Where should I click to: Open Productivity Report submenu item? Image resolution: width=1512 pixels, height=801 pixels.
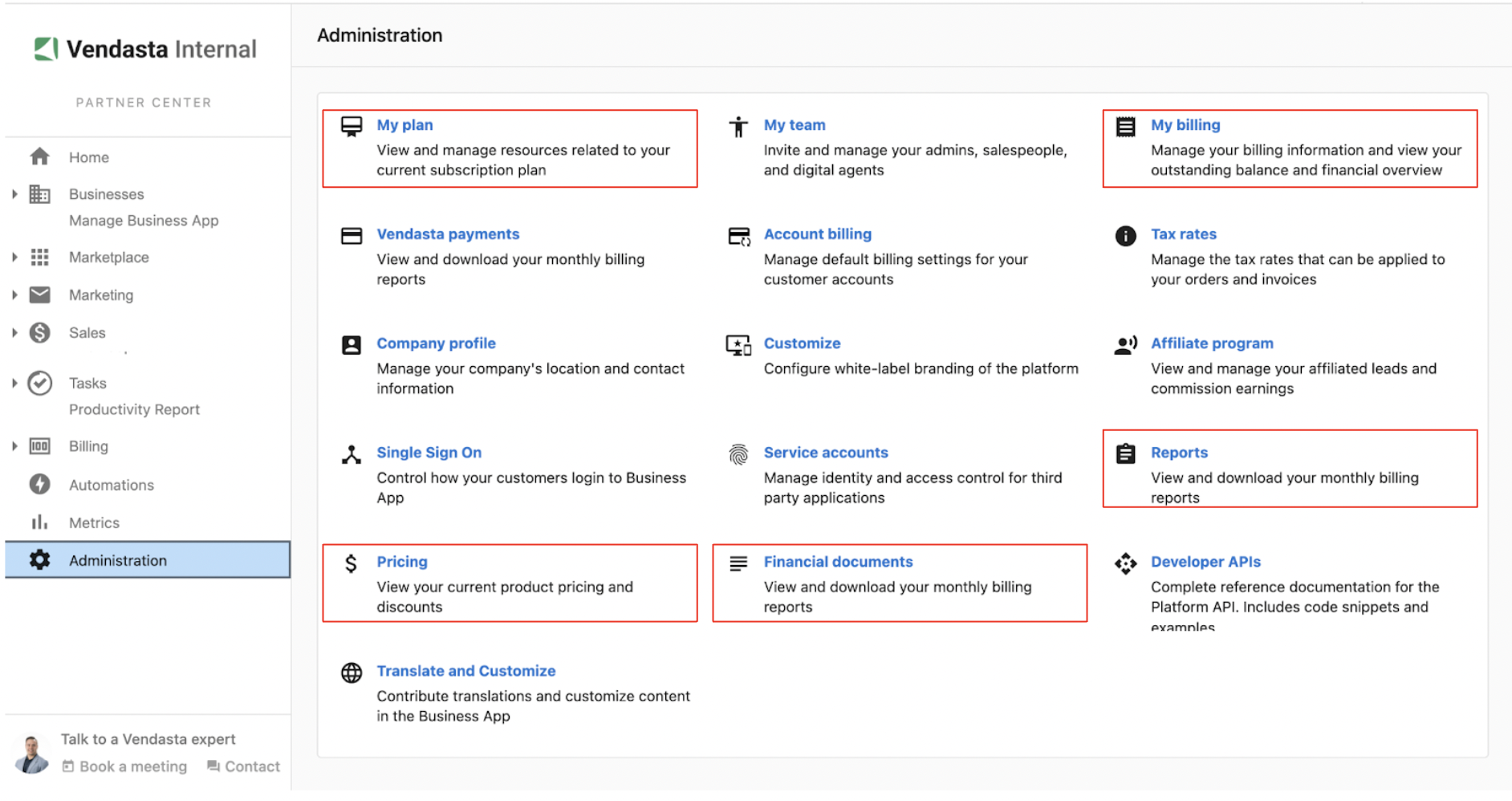click(x=134, y=409)
